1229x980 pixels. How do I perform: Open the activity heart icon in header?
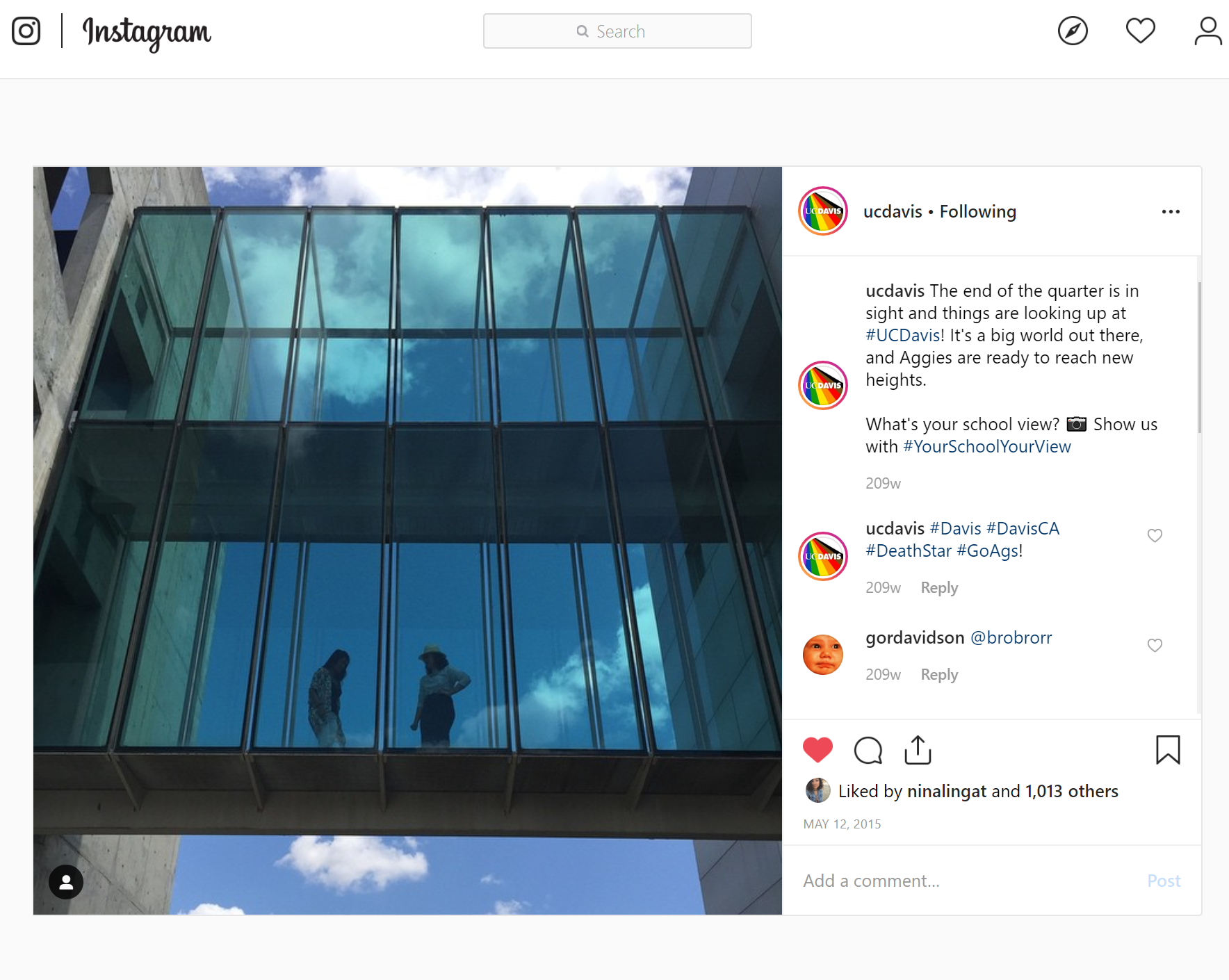pyautogui.click(x=1141, y=31)
